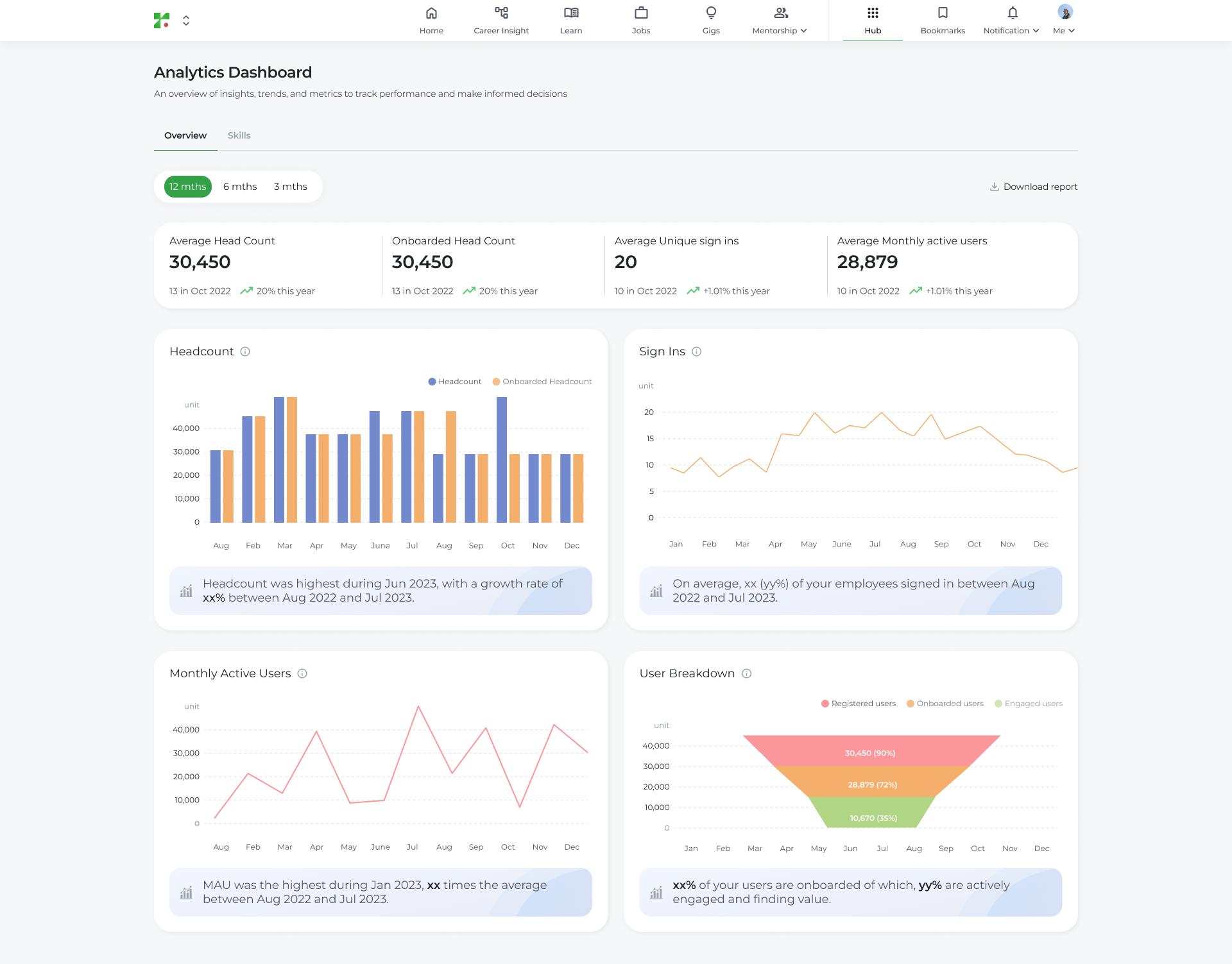Click the User Breakdown info icon
Image resolution: width=1232 pixels, height=964 pixels.
747,673
